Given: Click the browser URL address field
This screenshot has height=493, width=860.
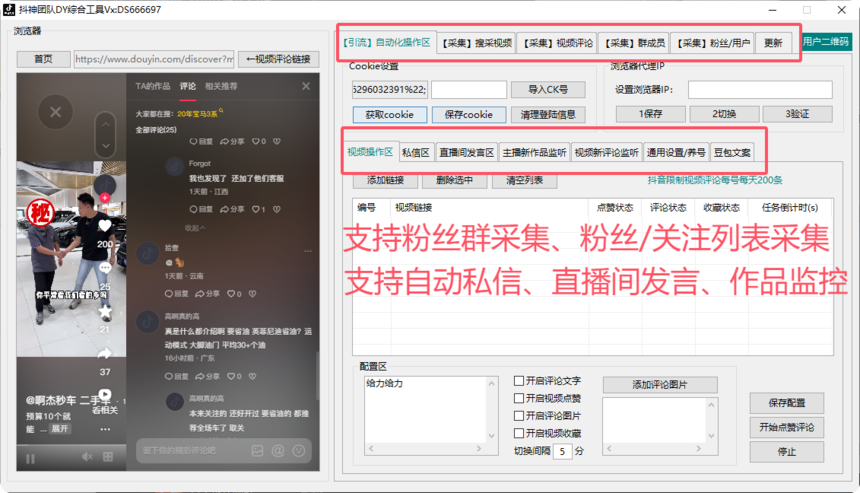Looking at the screenshot, I should coord(154,59).
